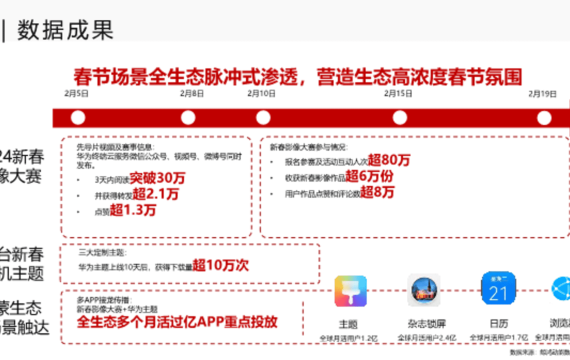570x360 pixels.
Task: Click the 全球月活用户1.7亿 caption
Action: tap(499, 337)
